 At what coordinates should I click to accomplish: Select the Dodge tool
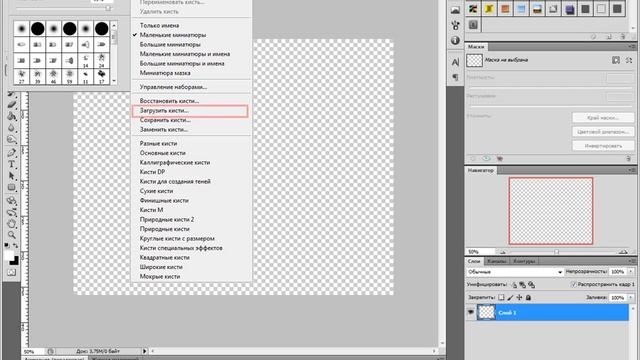[11, 140]
